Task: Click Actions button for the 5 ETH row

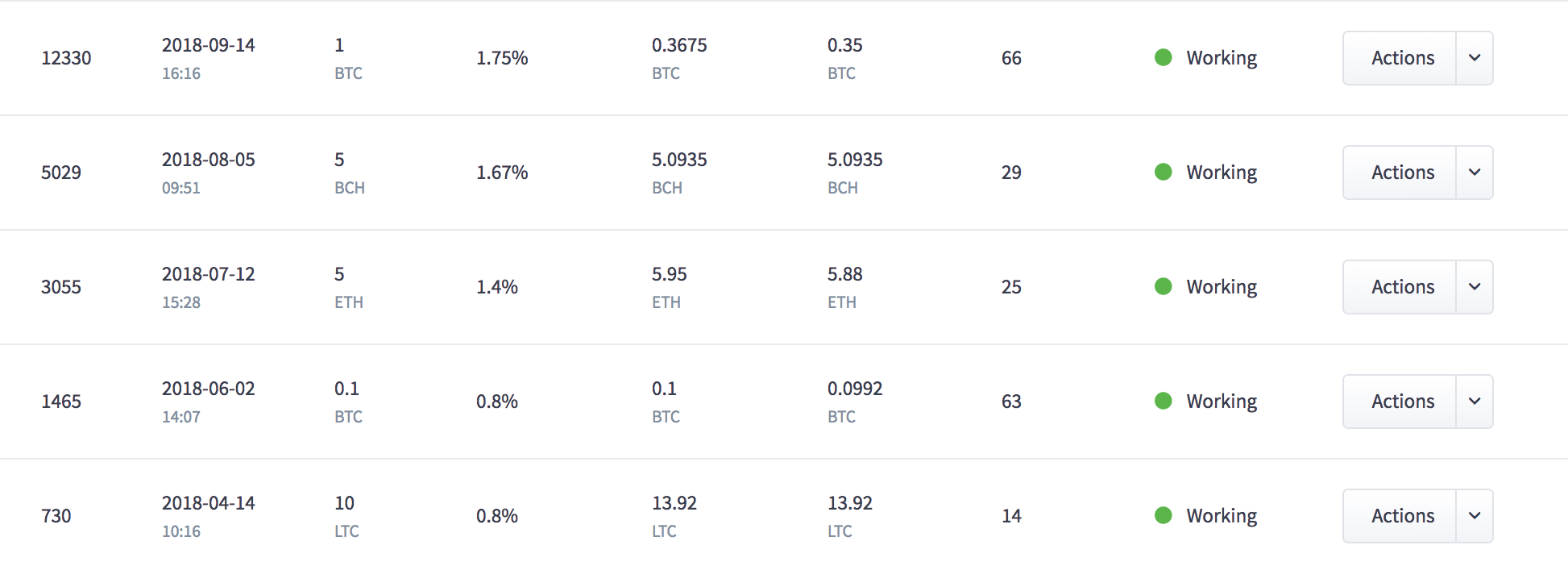Action: coord(1400,287)
